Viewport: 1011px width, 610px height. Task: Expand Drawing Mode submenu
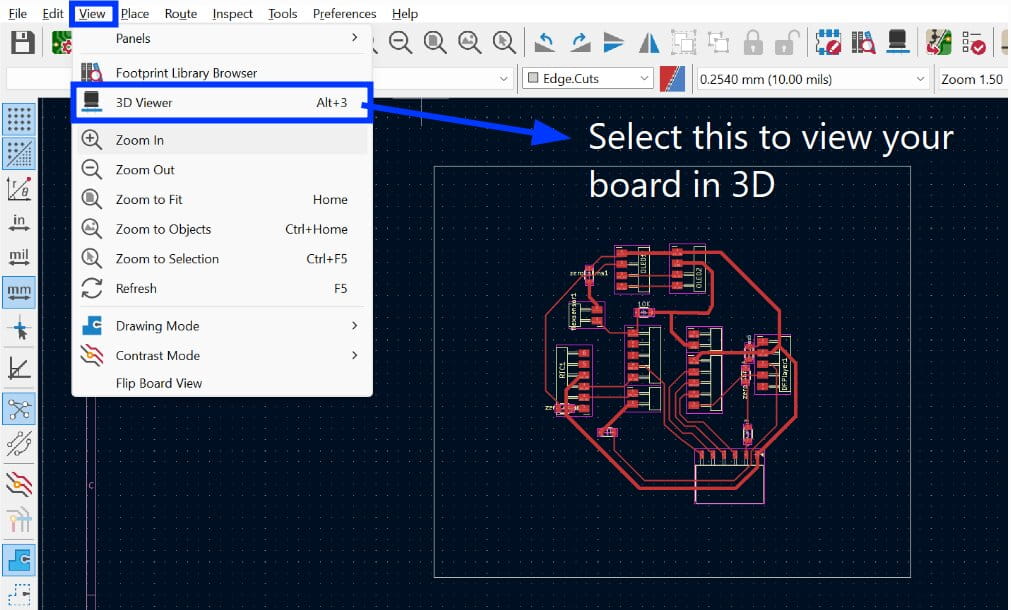[x=222, y=326]
